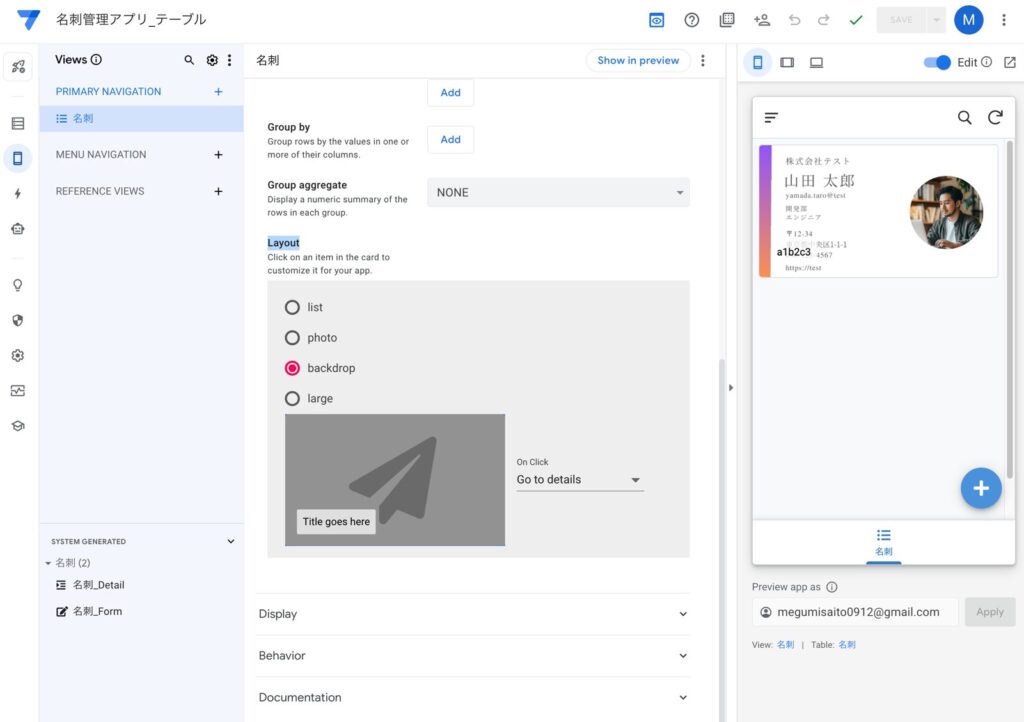Select the list layout radio button
Viewport: 1024px width, 722px height.
point(292,307)
